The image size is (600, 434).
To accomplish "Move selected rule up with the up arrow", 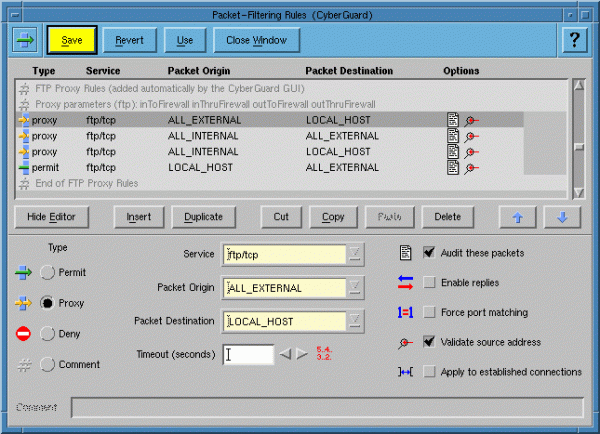I will click(x=518, y=217).
